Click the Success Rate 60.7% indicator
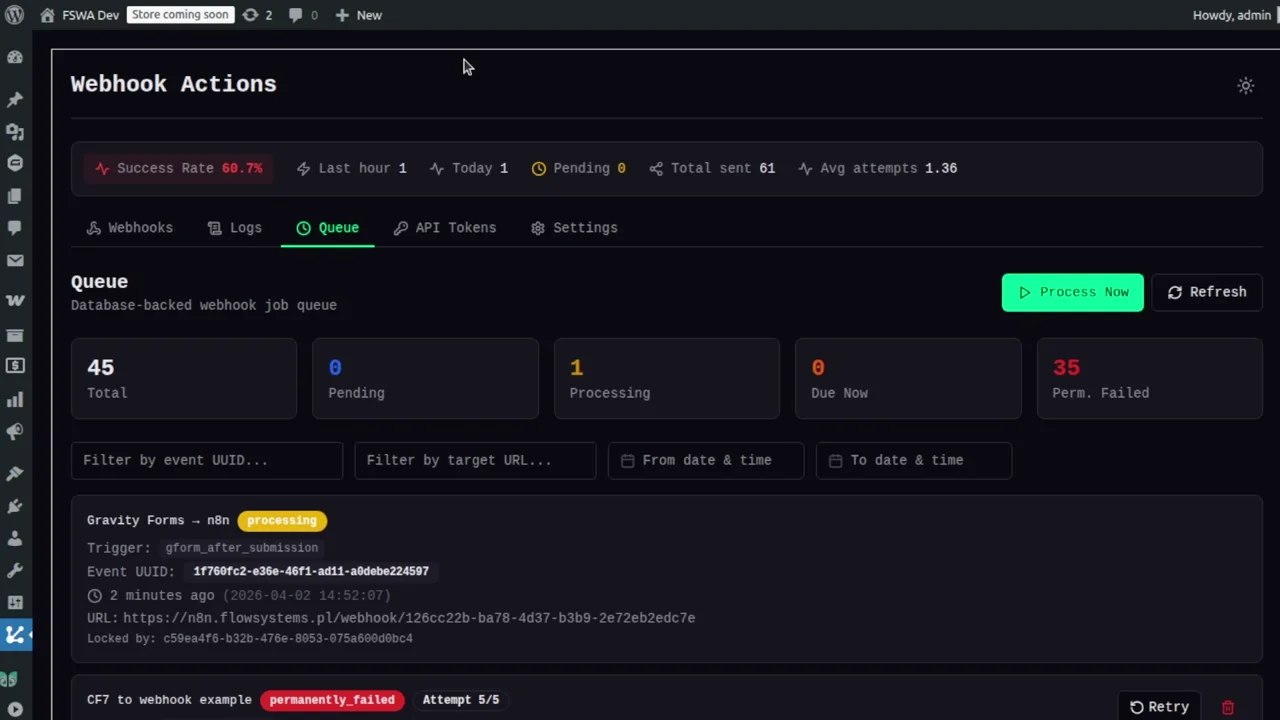The image size is (1280, 720). (x=179, y=168)
